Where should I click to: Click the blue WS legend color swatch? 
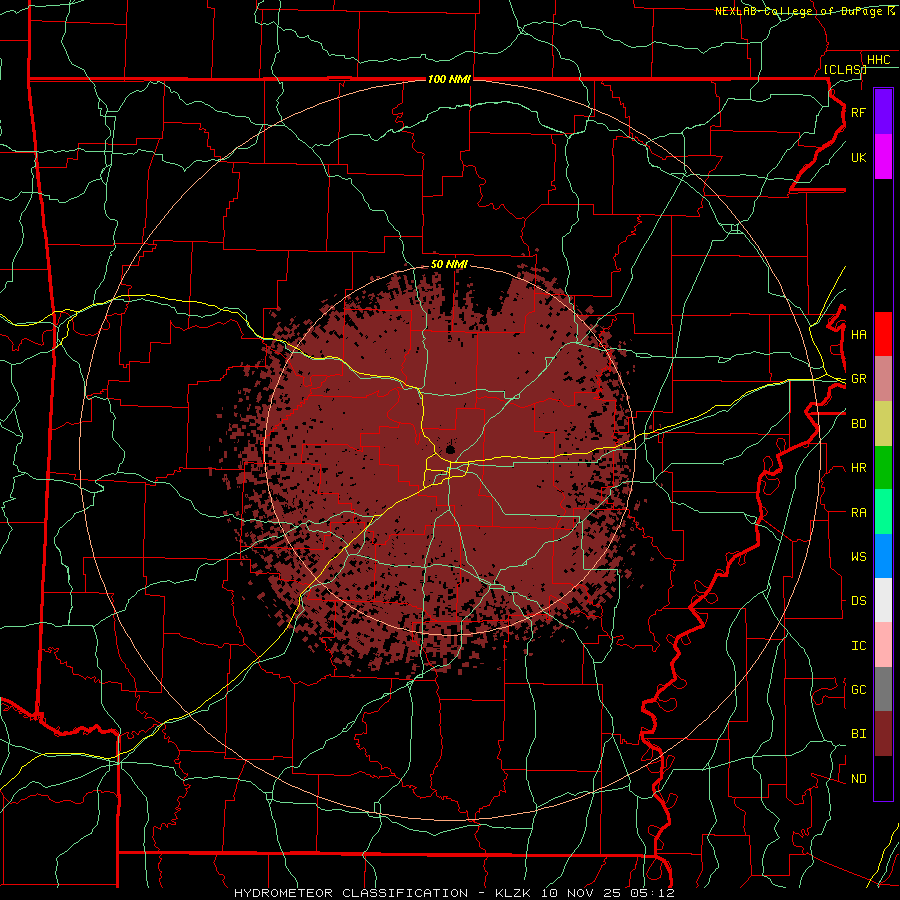click(883, 556)
